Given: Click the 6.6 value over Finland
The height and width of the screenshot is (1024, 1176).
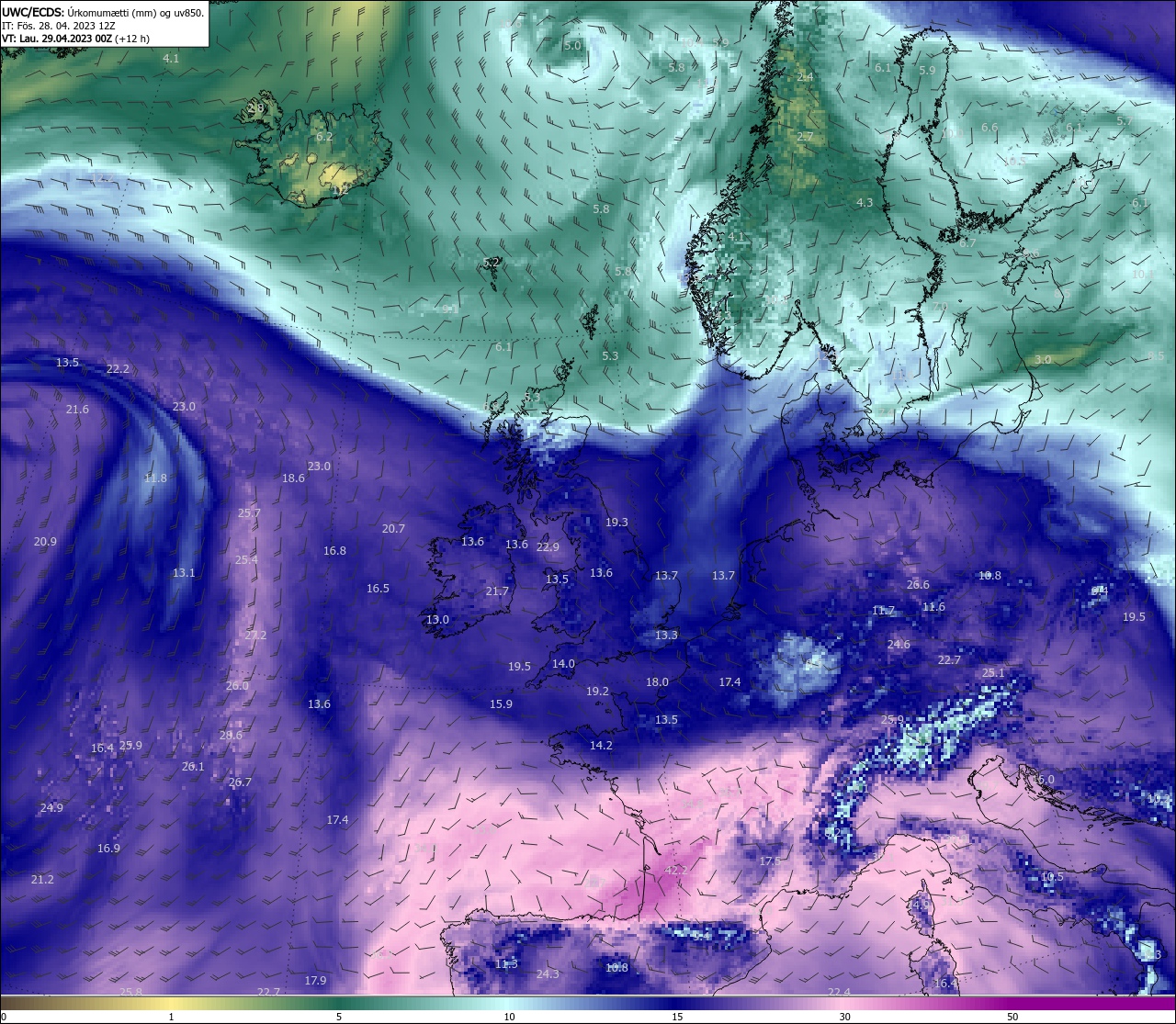Looking at the screenshot, I should [989, 128].
